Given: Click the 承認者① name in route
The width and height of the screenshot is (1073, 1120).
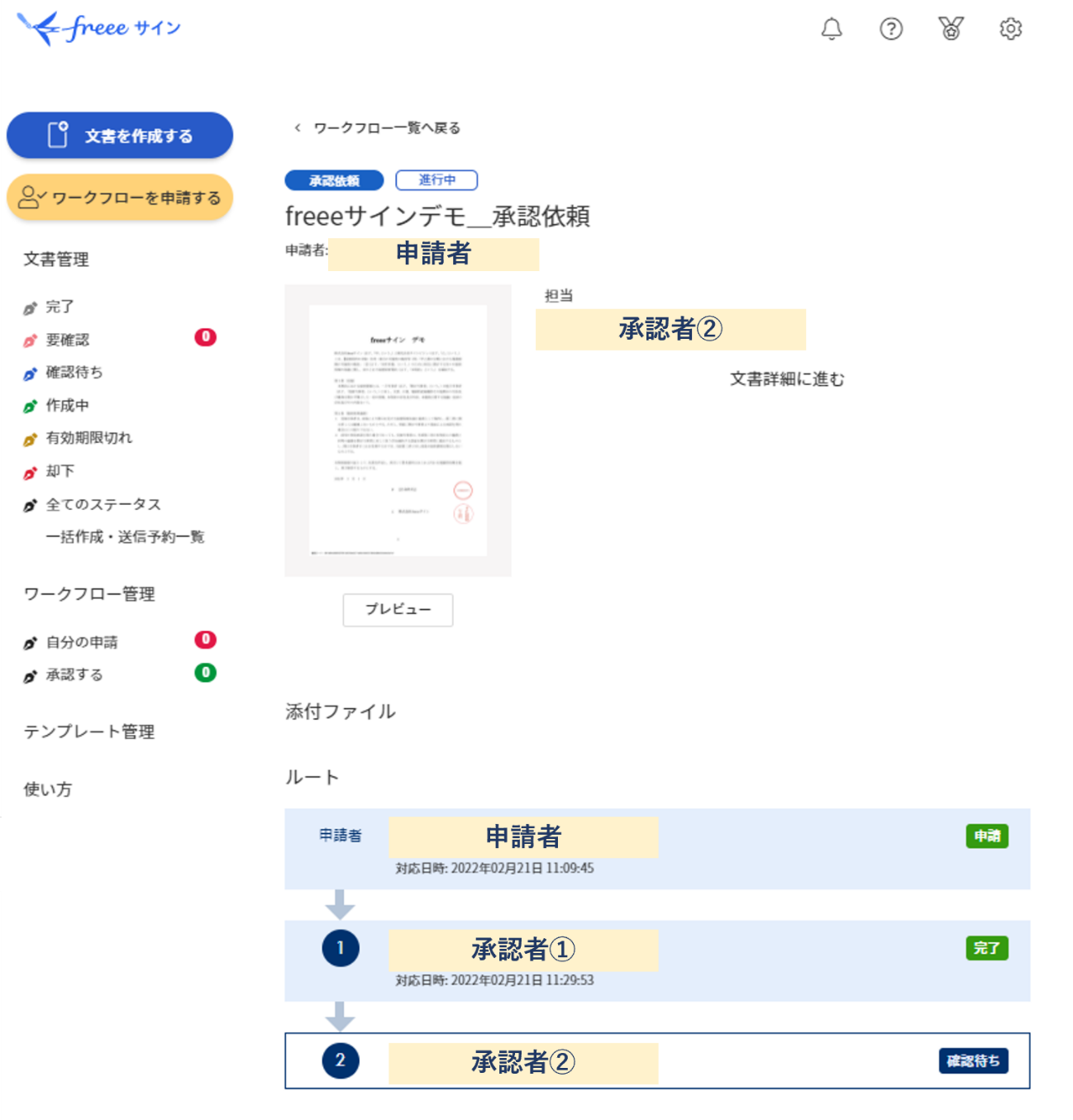Looking at the screenshot, I should pos(523,950).
